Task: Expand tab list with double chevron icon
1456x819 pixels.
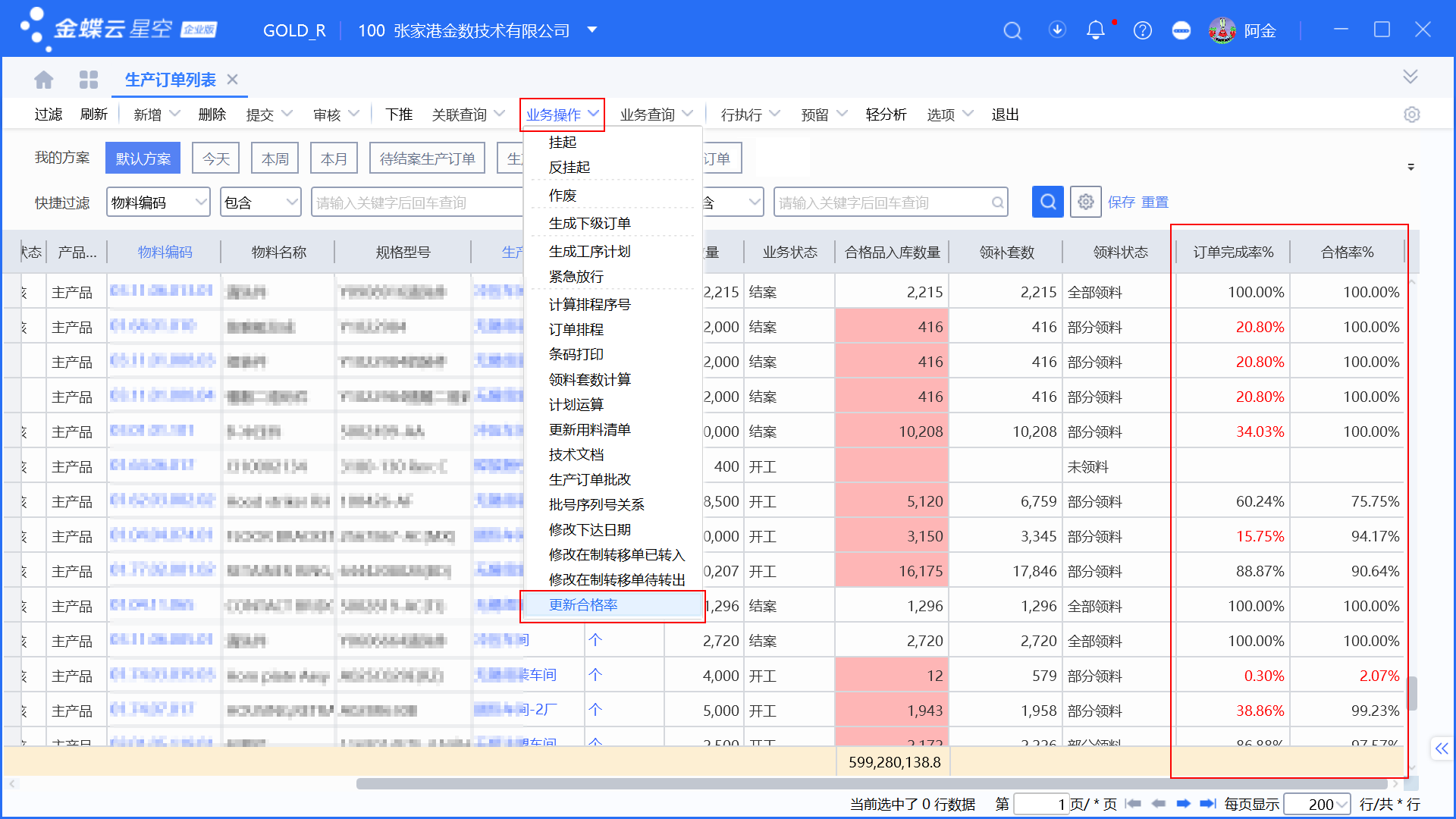Action: (1410, 77)
